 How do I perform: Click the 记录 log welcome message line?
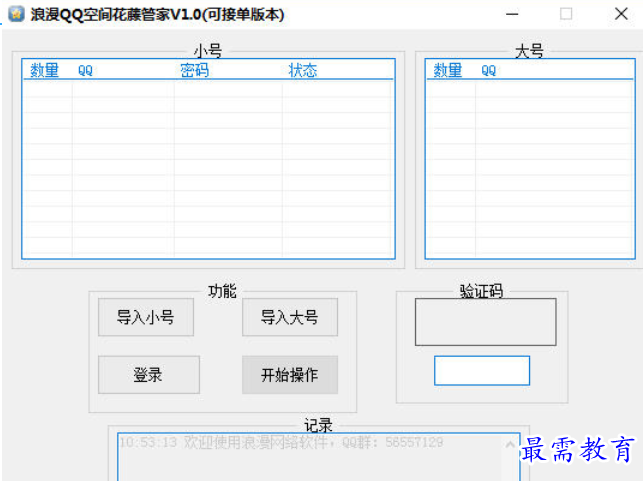(x=281, y=442)
